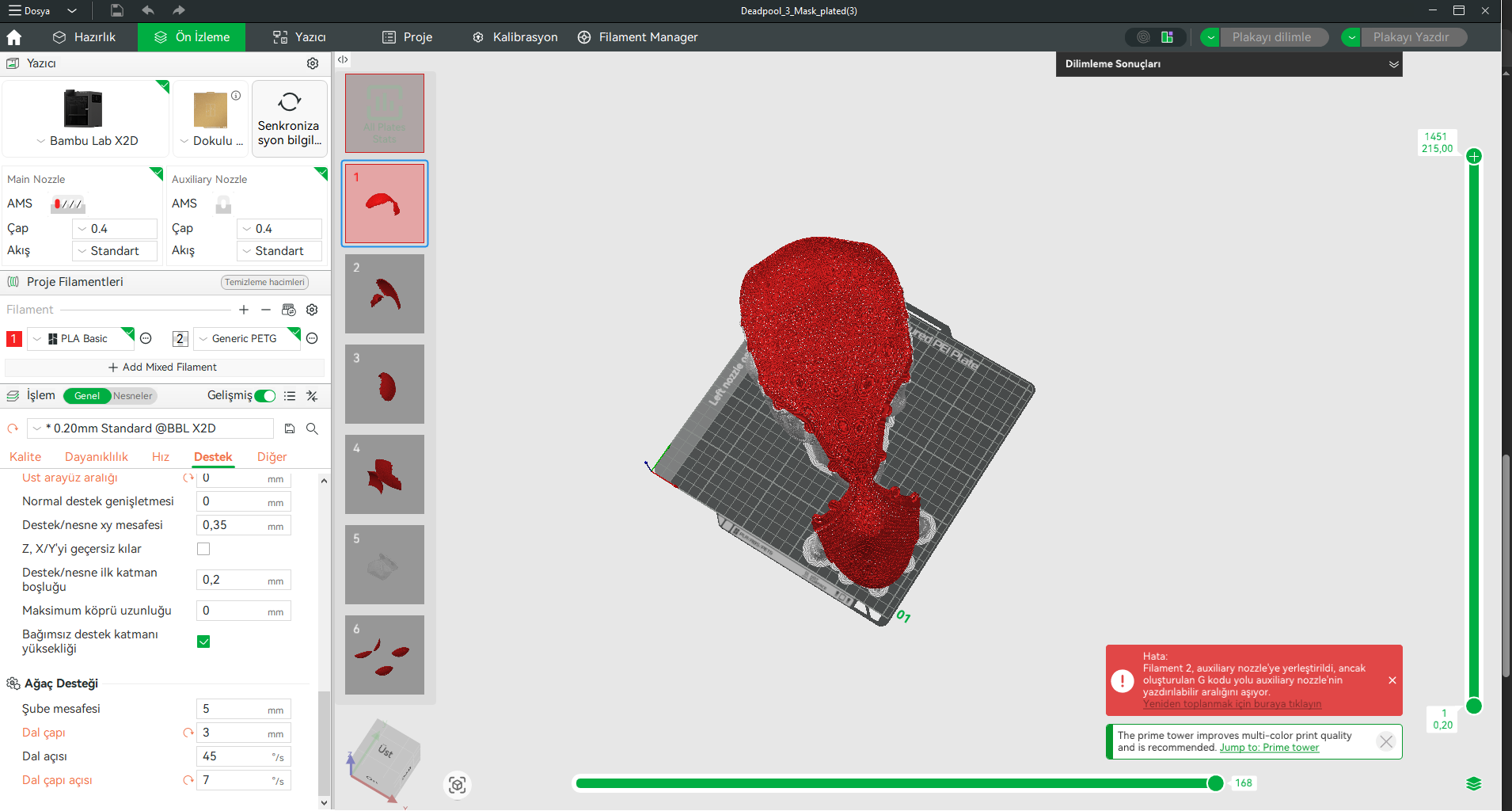Switch to the Yazıcı tab
The image size is (1512, 811).
click(299, 37)
